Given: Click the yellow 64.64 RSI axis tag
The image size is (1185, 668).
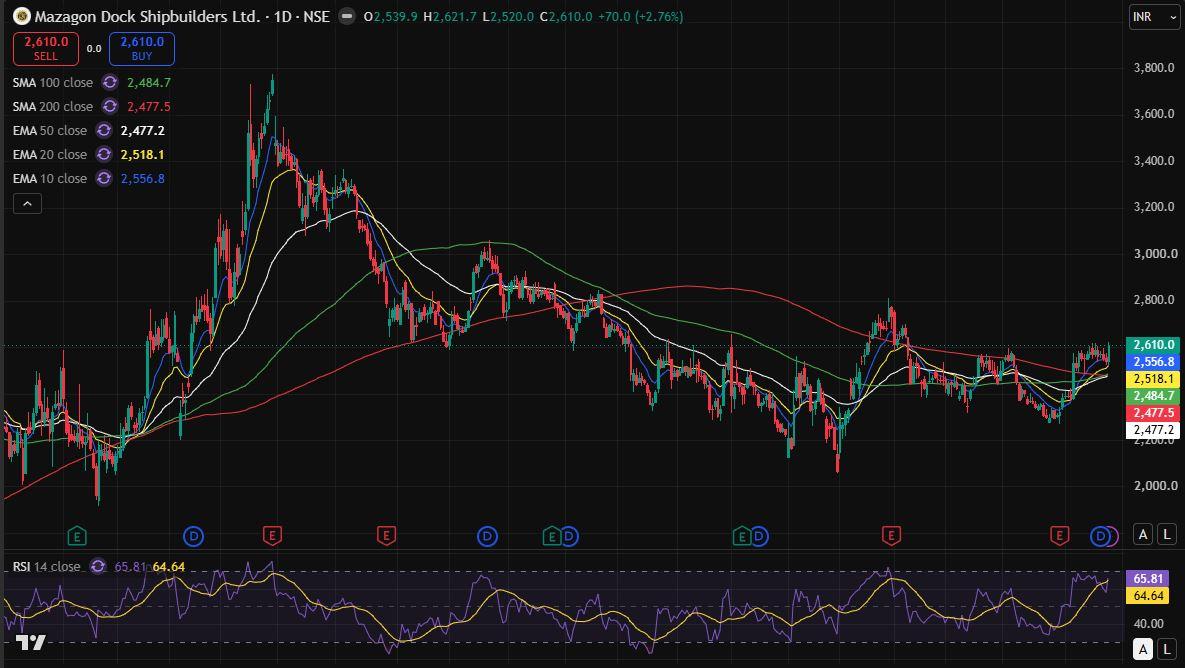Looking at the screenshot, I should pyautogui.click(x=1148, y=595).
